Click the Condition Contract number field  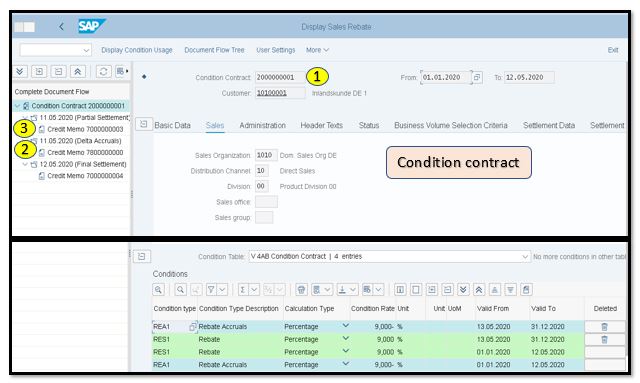(280, 77)
